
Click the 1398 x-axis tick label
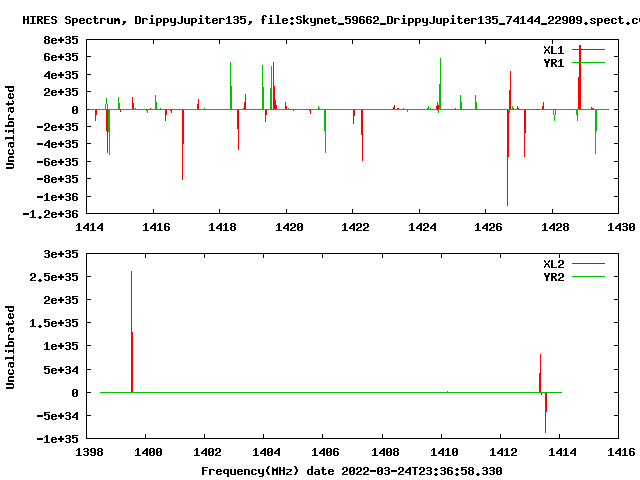click(x=89, y=452)
